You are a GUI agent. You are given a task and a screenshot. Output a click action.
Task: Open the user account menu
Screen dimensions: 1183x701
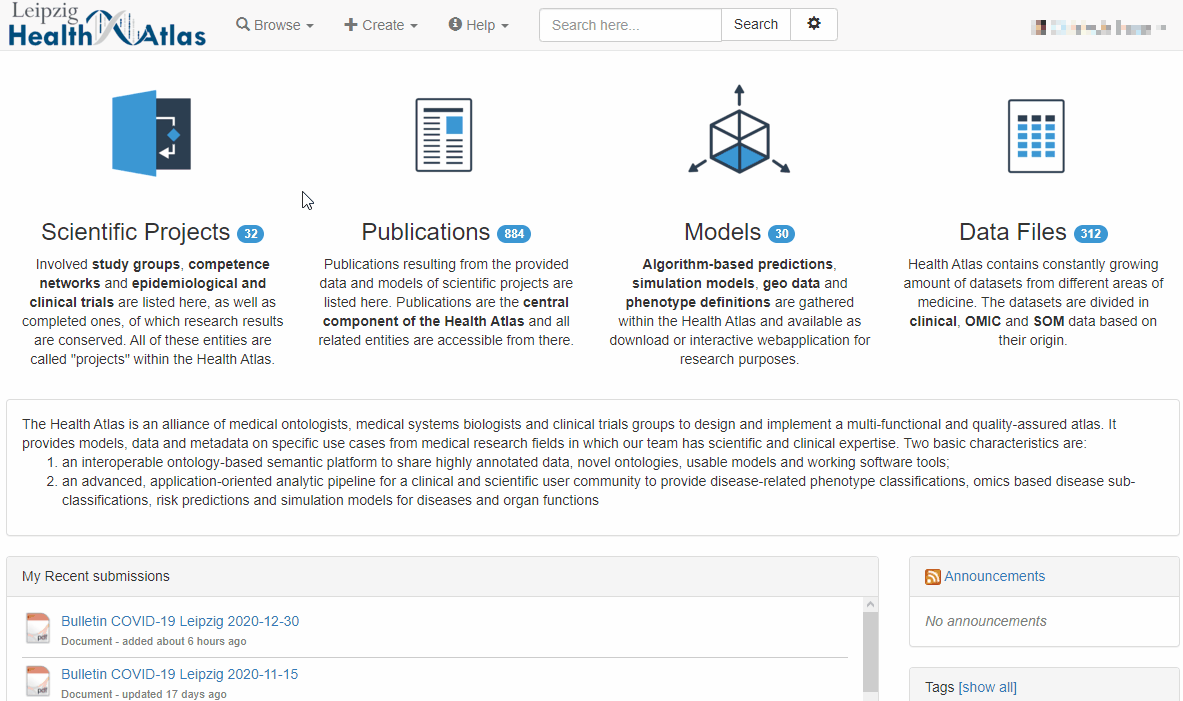pos(1098,27)
